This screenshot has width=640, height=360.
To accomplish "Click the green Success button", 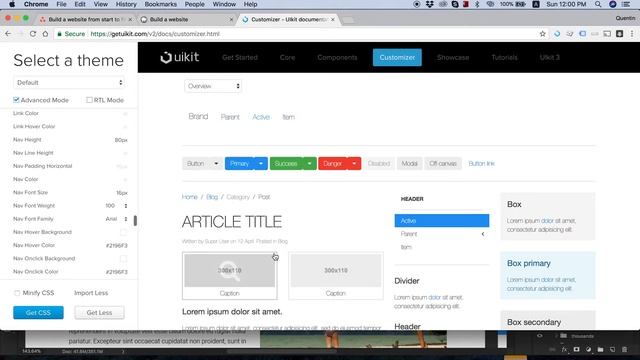I will click(x=286, y=164).
